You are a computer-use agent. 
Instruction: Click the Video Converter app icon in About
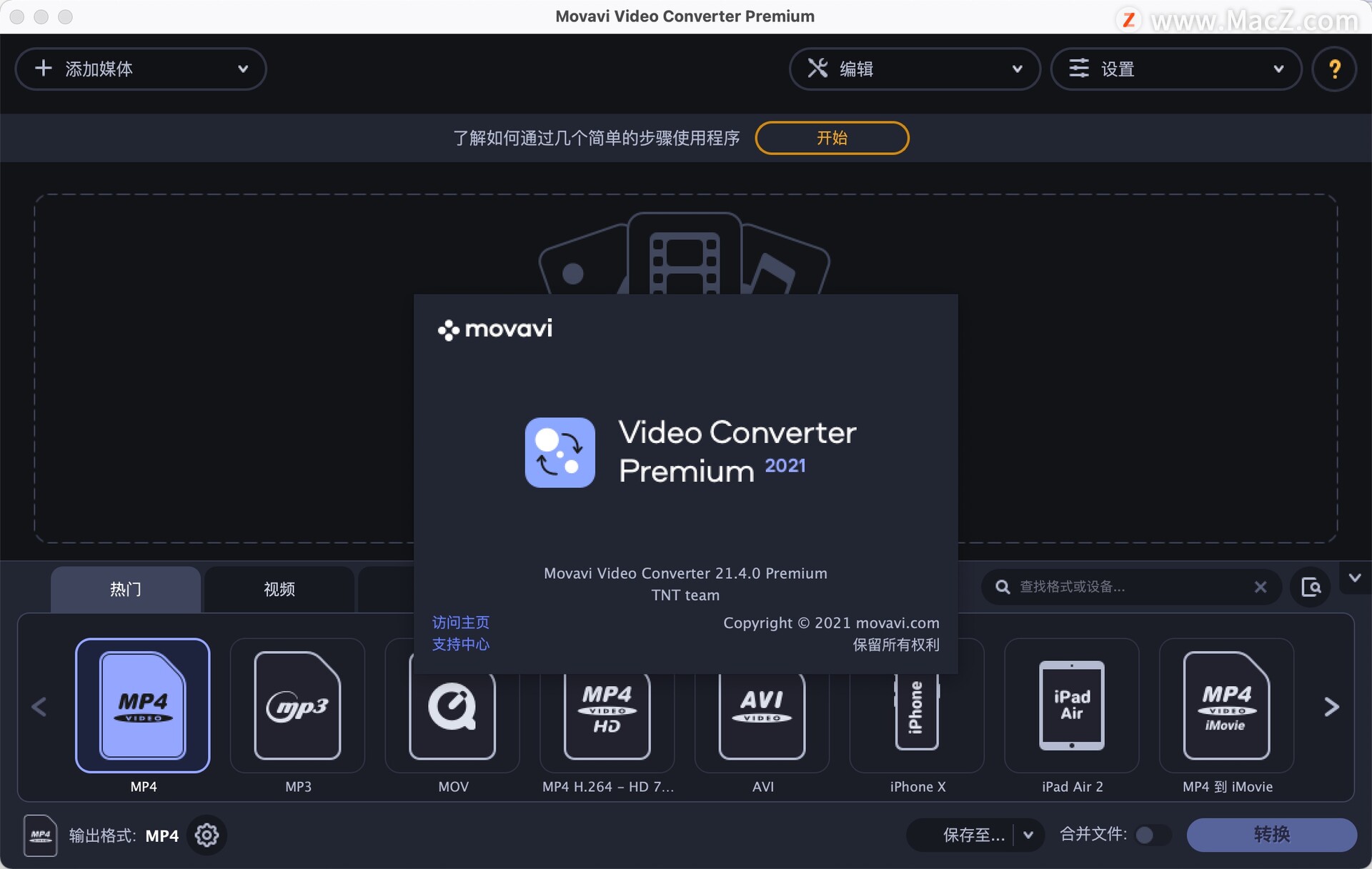point(560,452)
